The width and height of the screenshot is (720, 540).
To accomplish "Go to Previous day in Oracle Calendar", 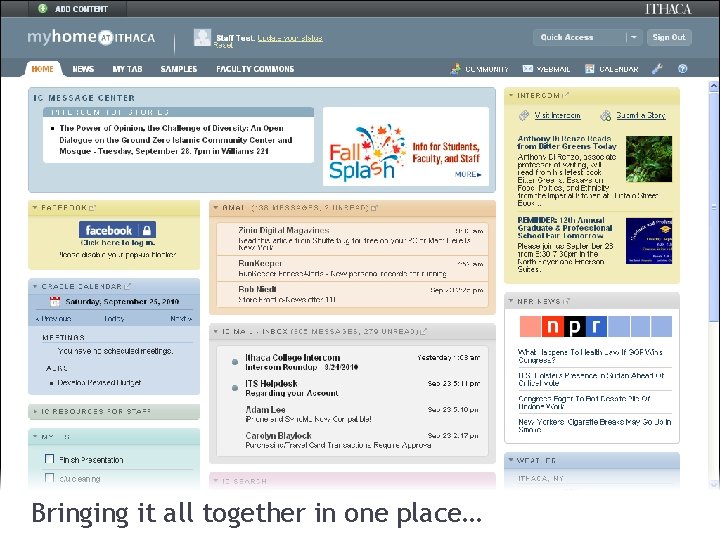I will pyautogui.click(x=54, y=319).
